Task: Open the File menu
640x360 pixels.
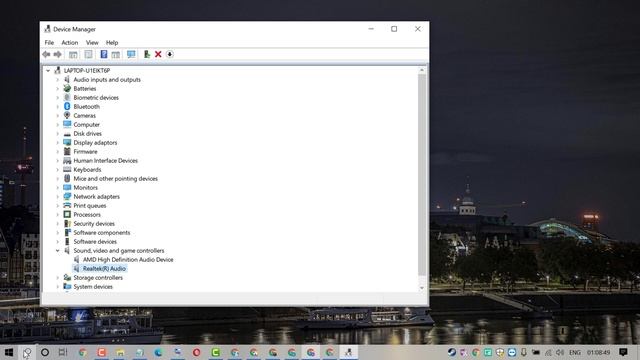Action: coord(49,42)
